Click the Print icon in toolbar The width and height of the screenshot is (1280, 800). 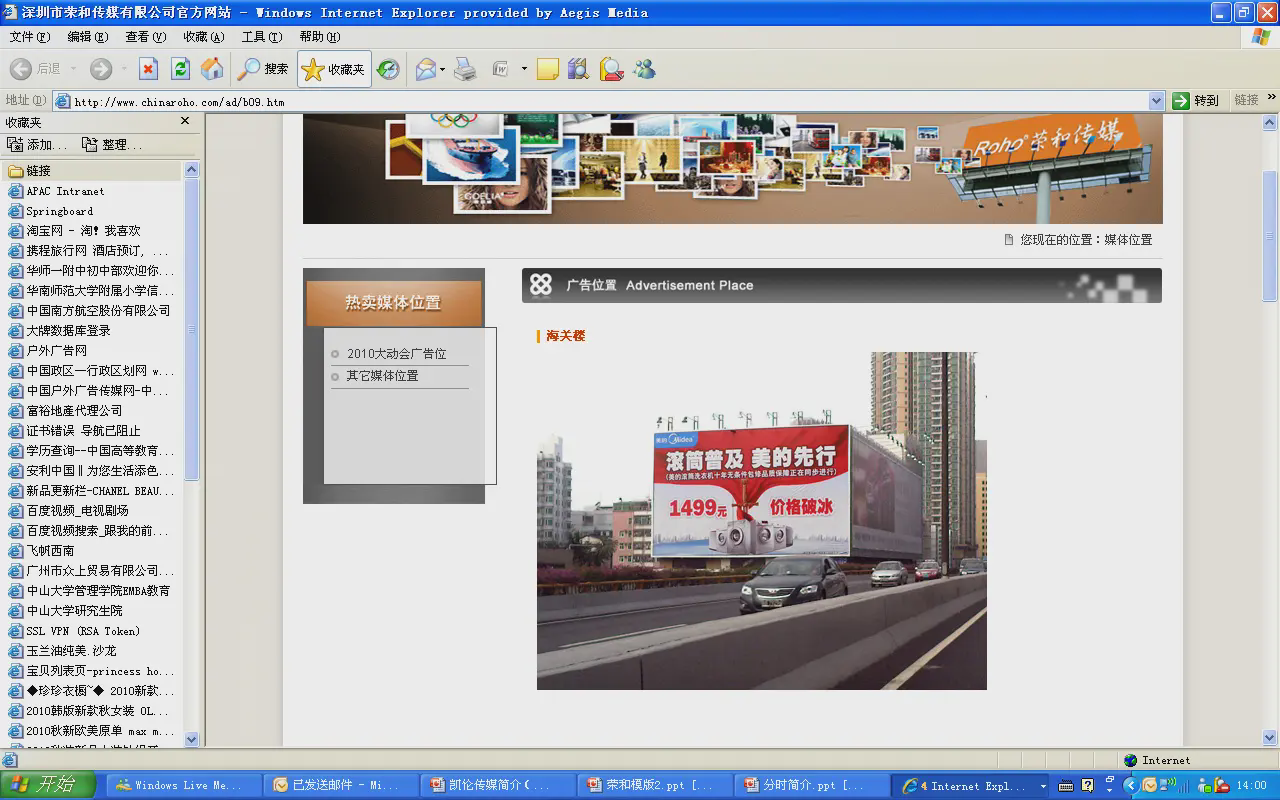tap(465, 69)
